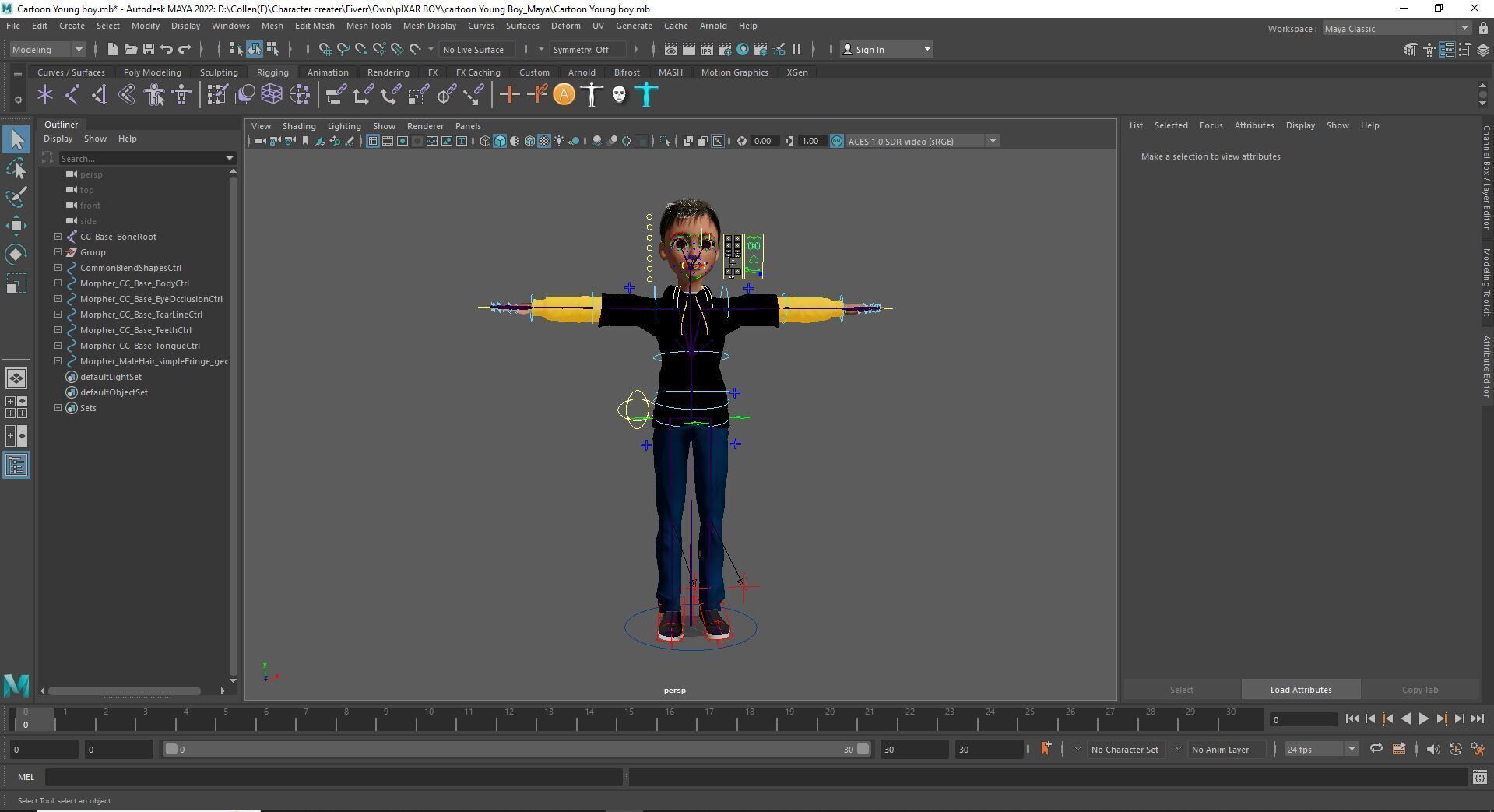Open the Outliner Display menu
1494x812 pixels.
pyautogui.click(x=58, y=139)
